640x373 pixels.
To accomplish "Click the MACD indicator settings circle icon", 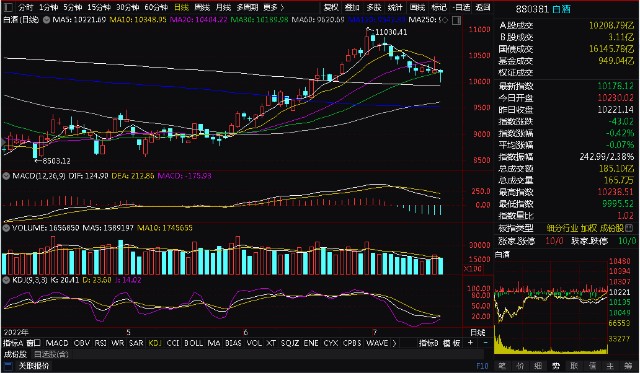I will pos(6,176).
